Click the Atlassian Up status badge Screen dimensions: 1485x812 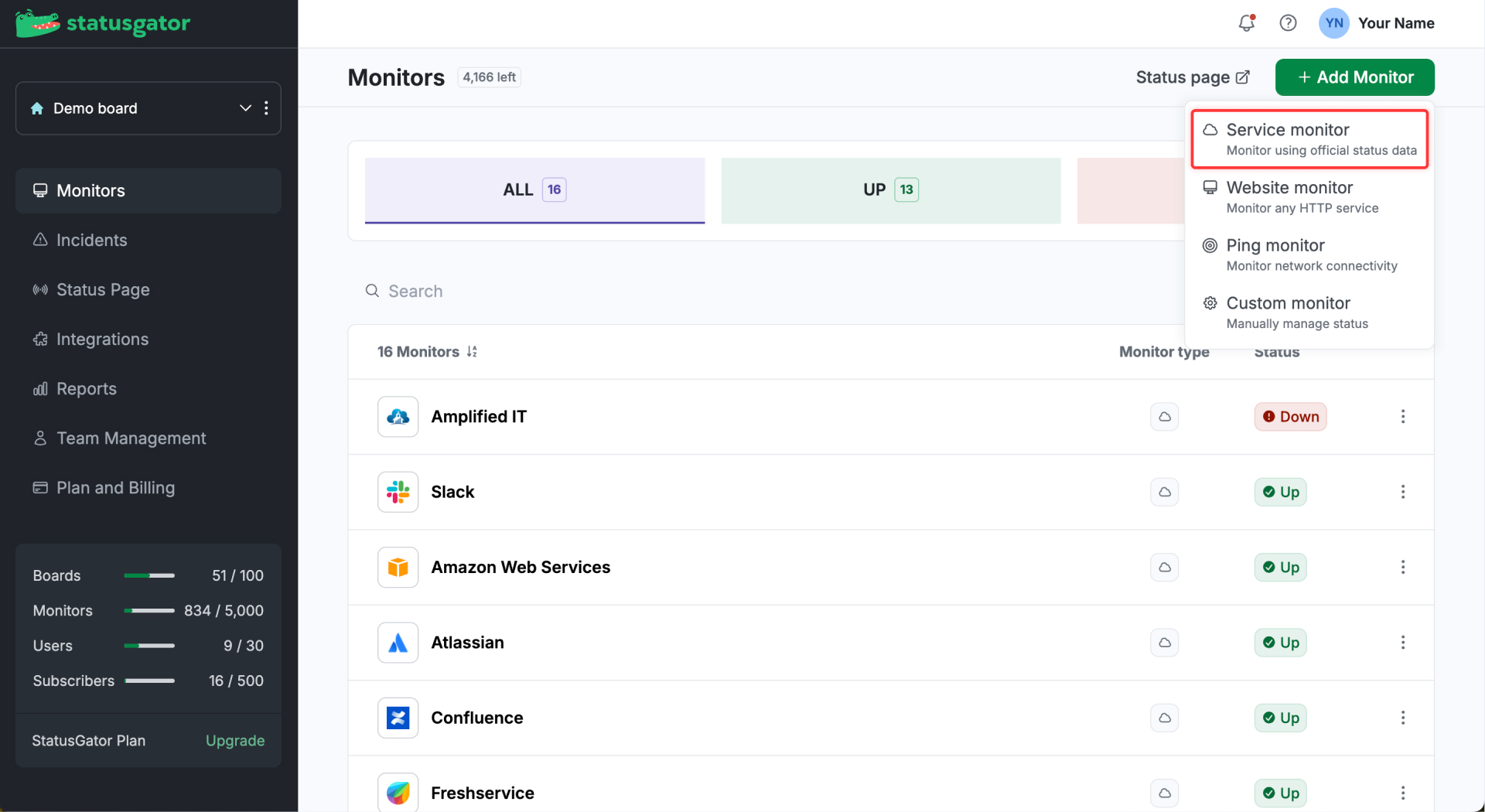pyautogui.click(x=1280, y=643)
